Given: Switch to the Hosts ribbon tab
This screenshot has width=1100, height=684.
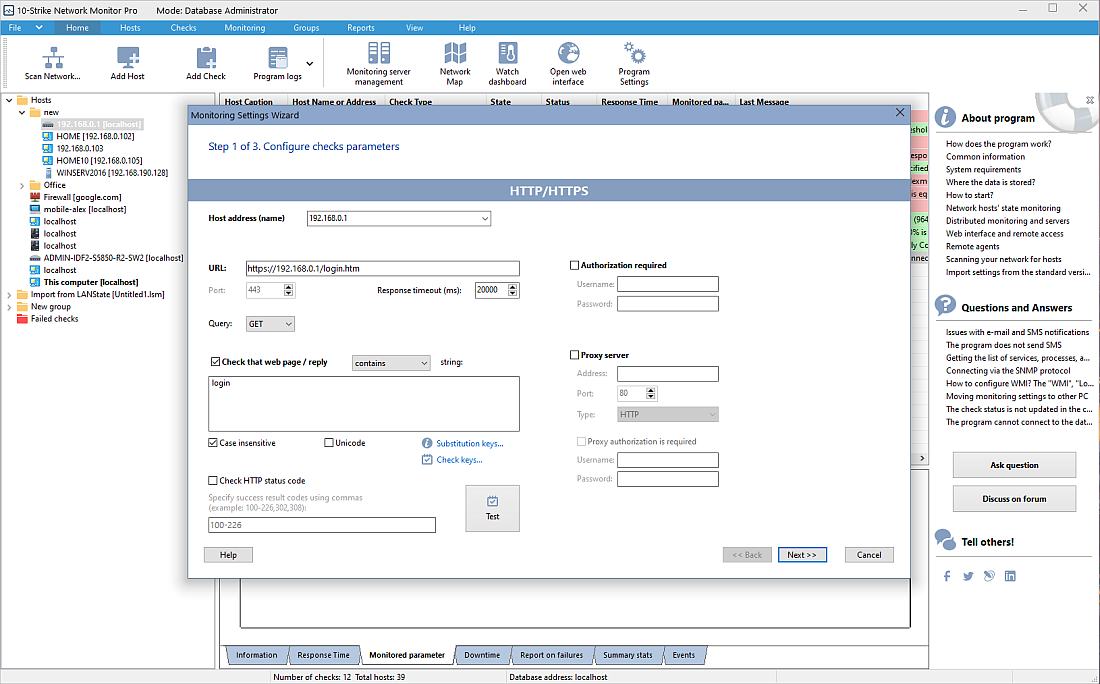Looking at the screenshot, I should point(130,28).
